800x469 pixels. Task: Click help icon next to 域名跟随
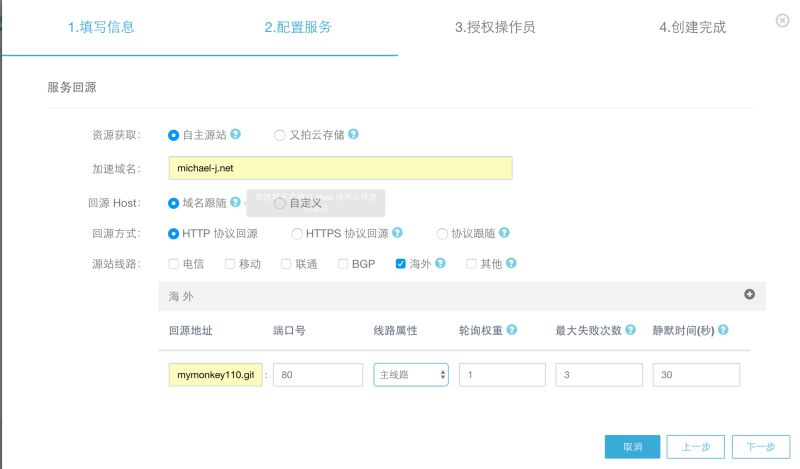tap(235, 202)
